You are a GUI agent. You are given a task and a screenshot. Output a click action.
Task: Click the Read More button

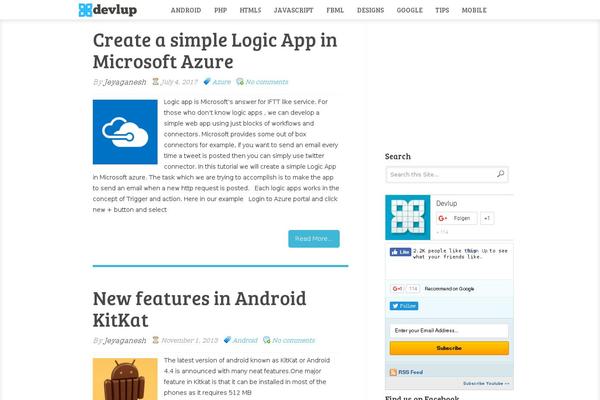point(314,239)
